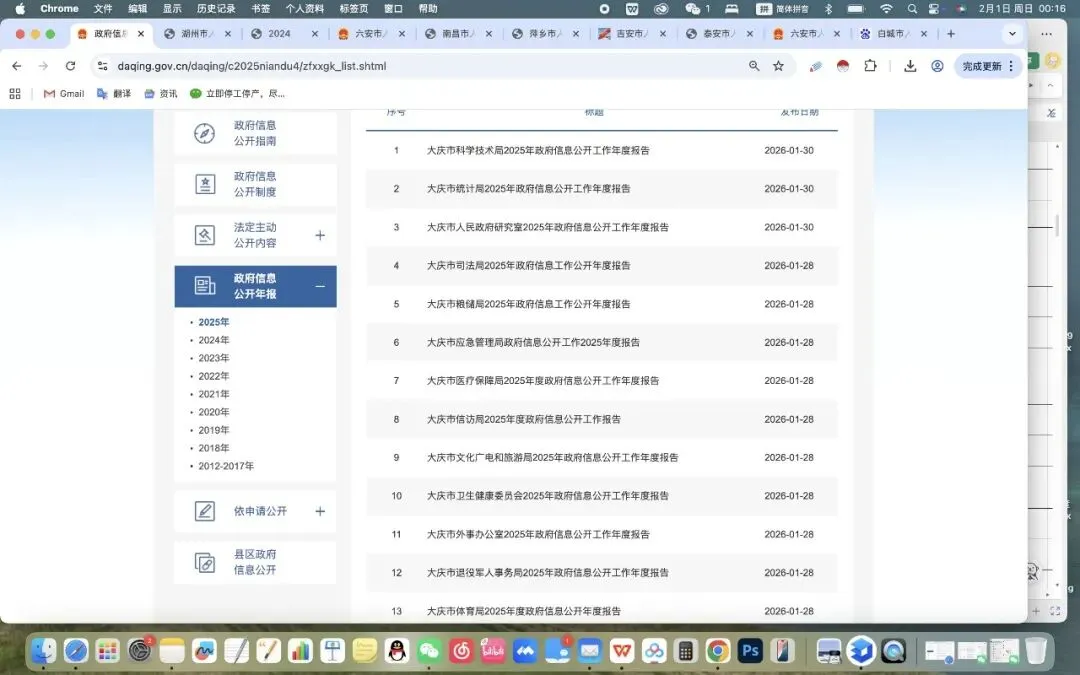Select the 2019年 annual report list

[214, 430]
